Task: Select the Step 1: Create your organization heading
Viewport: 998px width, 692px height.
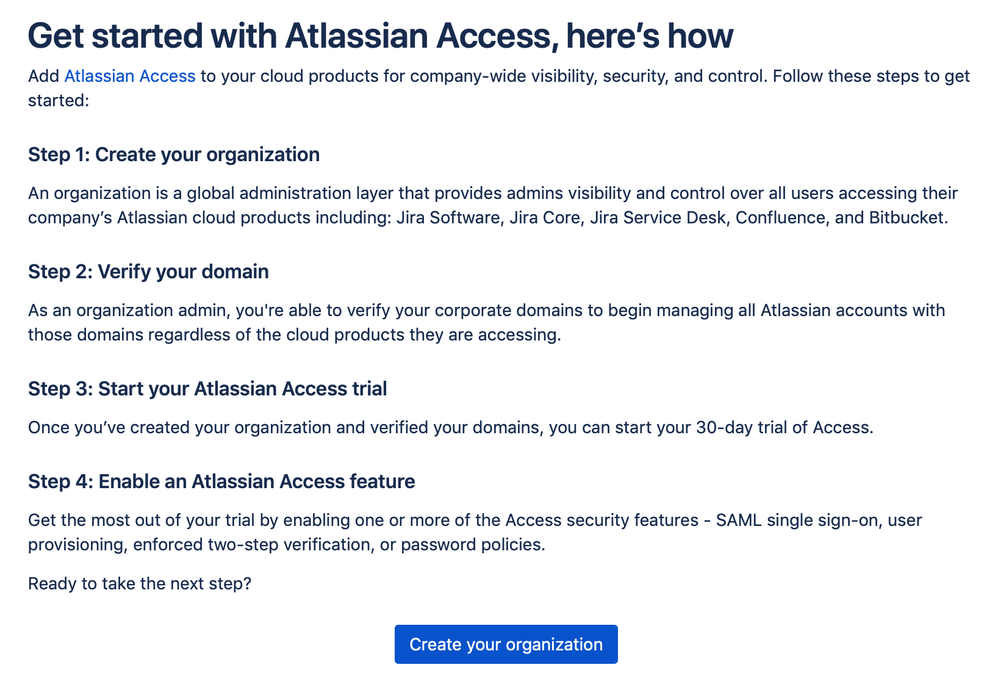Action: 173,155
